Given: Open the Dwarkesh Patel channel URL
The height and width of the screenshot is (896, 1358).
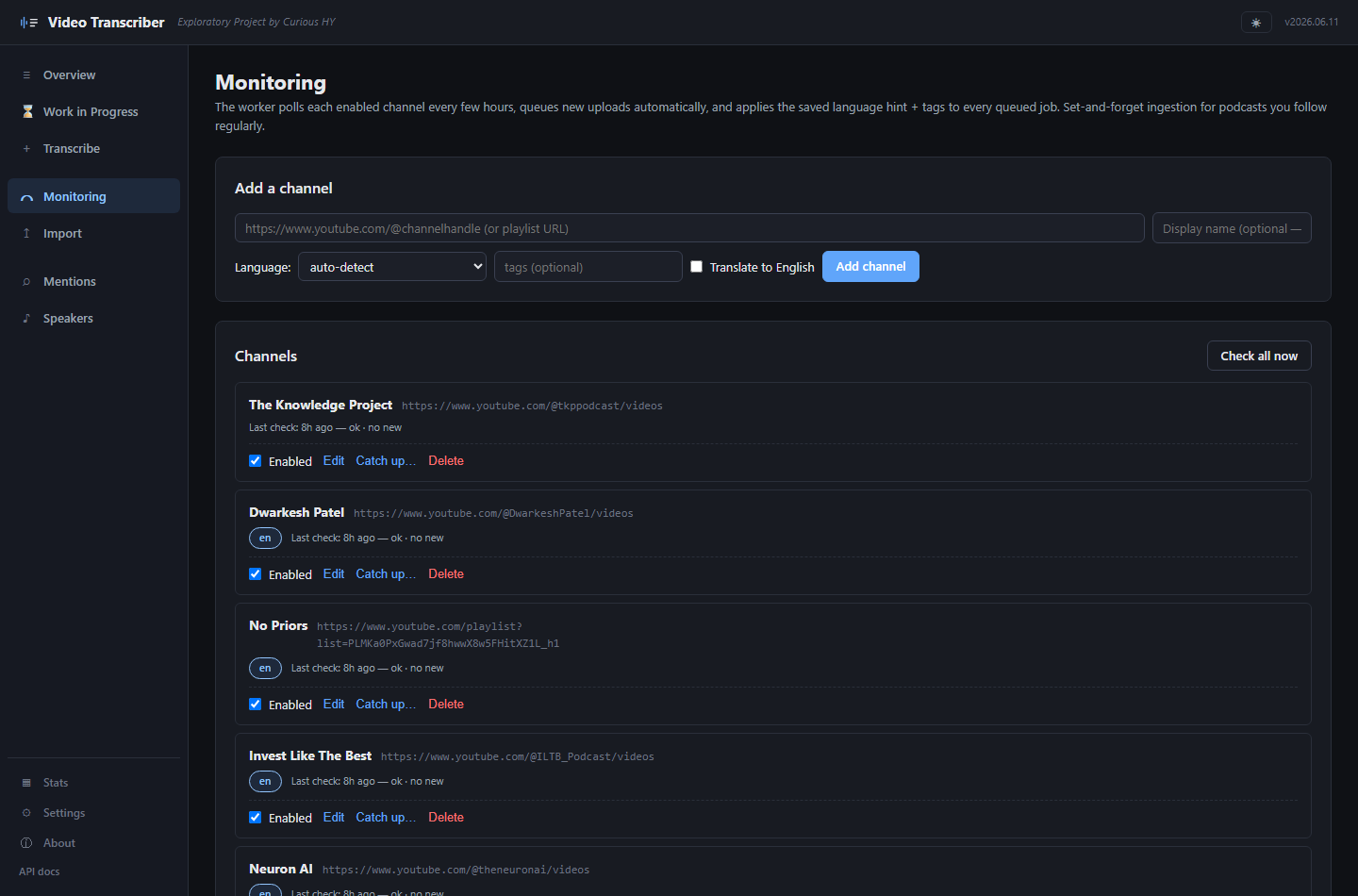Looking at the screenshot, I should tap(493, 514).
